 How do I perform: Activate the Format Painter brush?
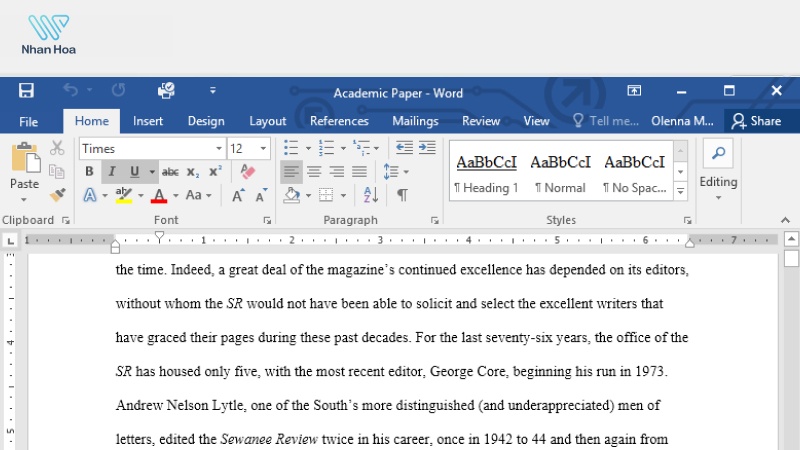[58, 194]
